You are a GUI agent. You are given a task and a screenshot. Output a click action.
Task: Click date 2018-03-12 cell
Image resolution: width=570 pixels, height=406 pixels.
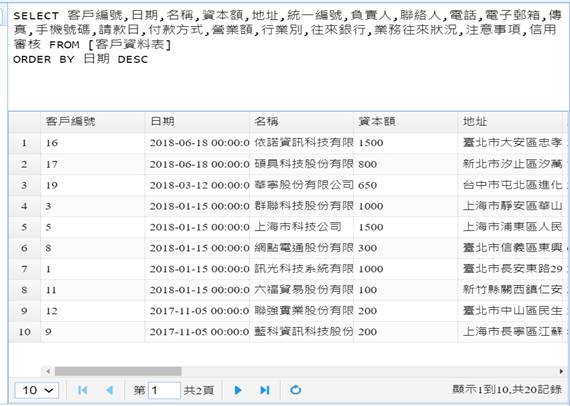(x=197, y=185)
